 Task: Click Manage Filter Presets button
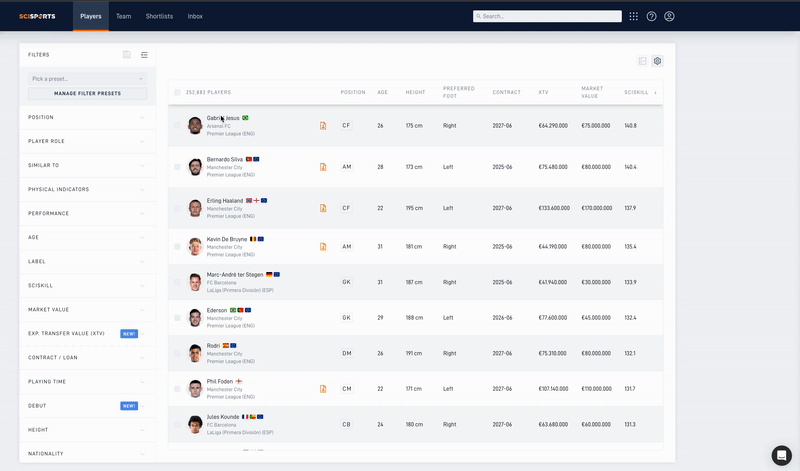click(87, 93)
